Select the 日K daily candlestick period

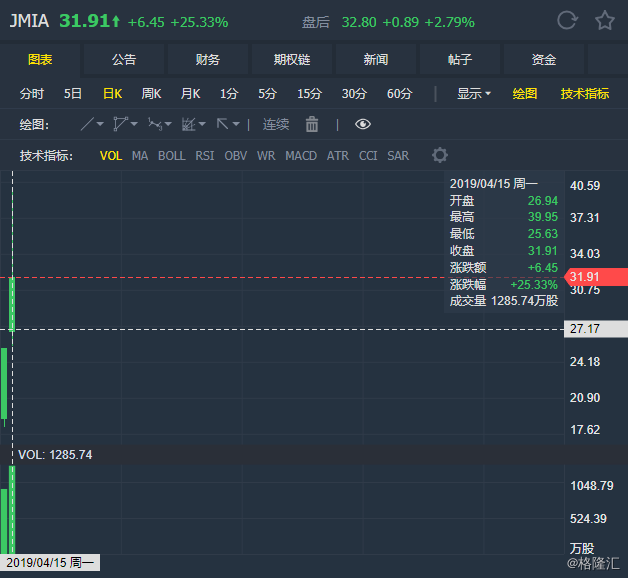click(x=113, y=94)
